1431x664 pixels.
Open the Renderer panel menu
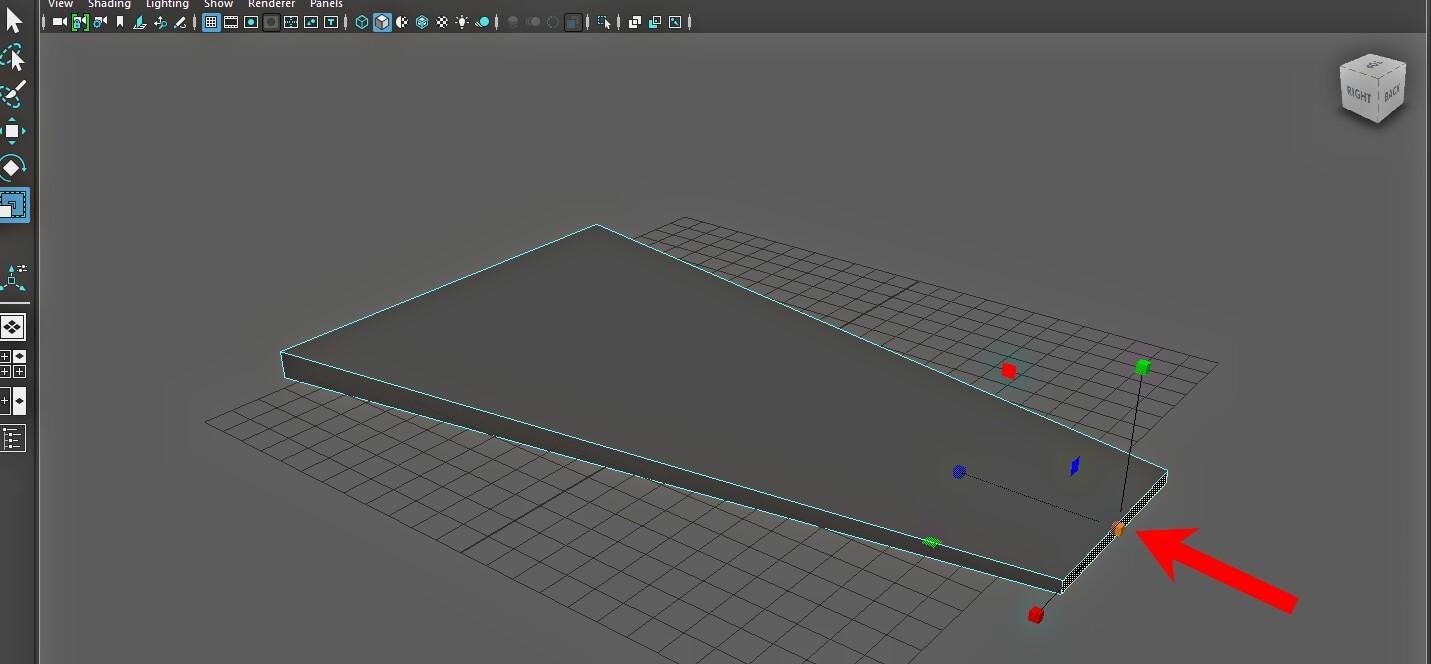[271, 4]
